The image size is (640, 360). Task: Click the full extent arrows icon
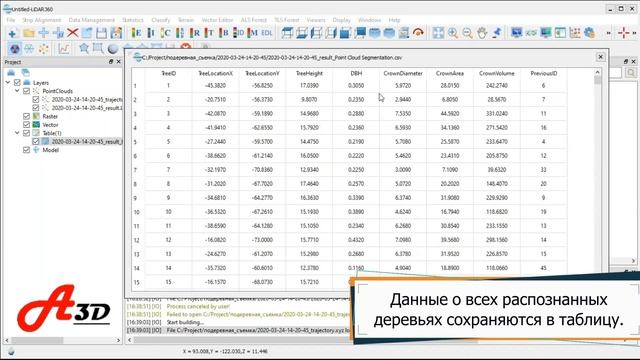point(438,33)
